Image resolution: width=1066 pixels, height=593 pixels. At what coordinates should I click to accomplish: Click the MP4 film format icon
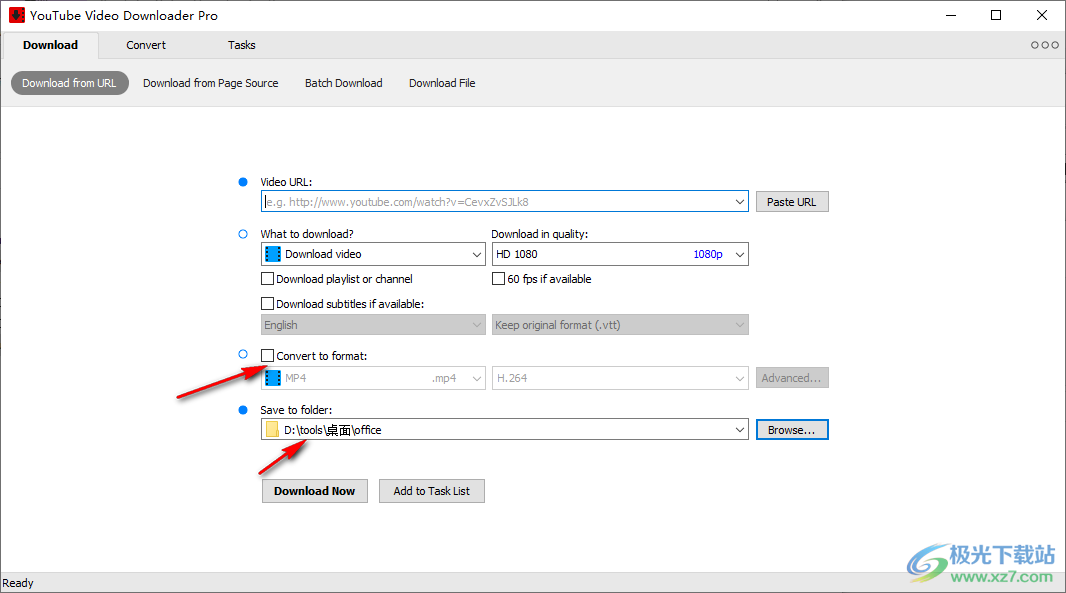[x=273, y=378]
